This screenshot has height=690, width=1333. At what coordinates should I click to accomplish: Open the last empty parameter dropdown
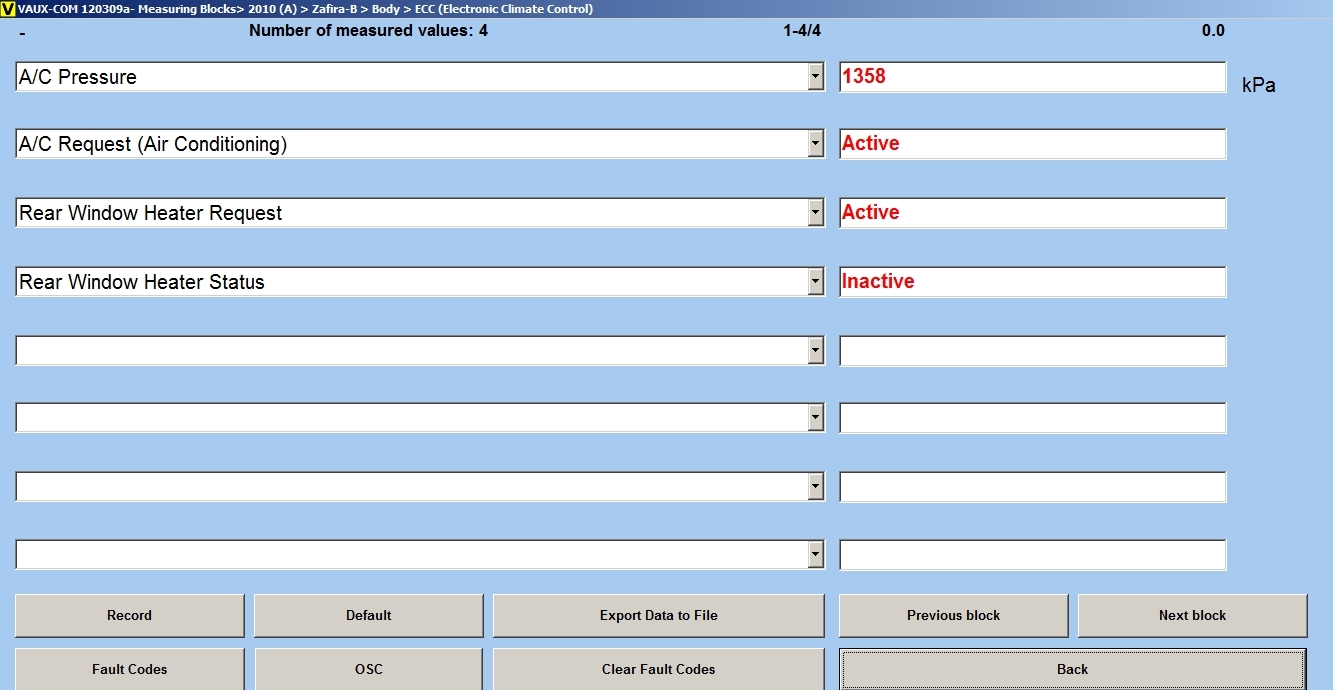815,555
